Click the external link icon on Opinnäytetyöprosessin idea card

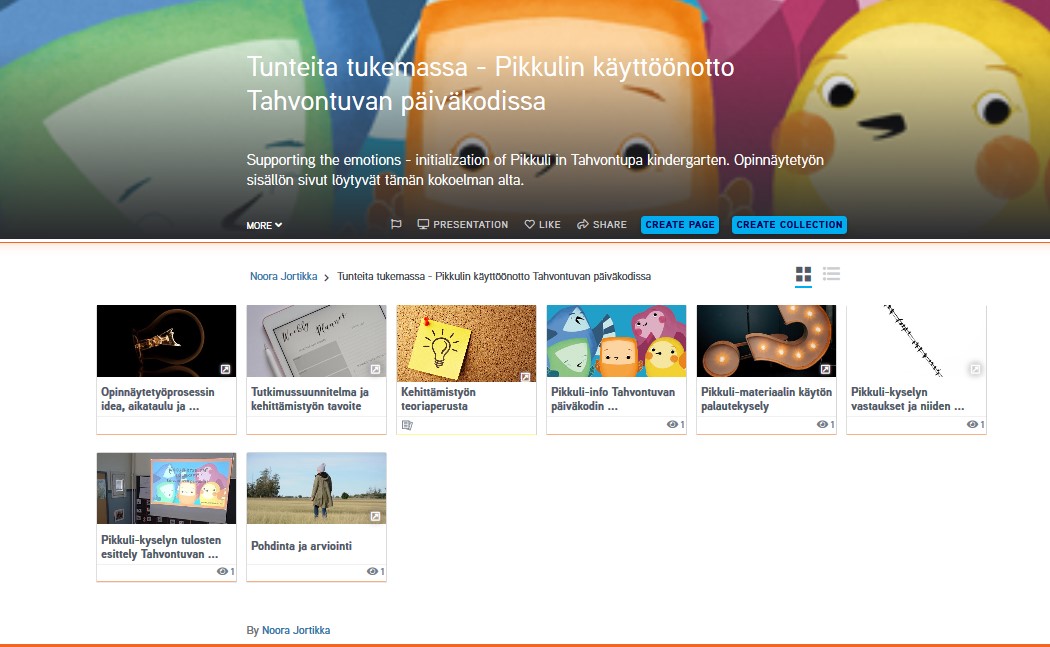[x=226, y=369]
